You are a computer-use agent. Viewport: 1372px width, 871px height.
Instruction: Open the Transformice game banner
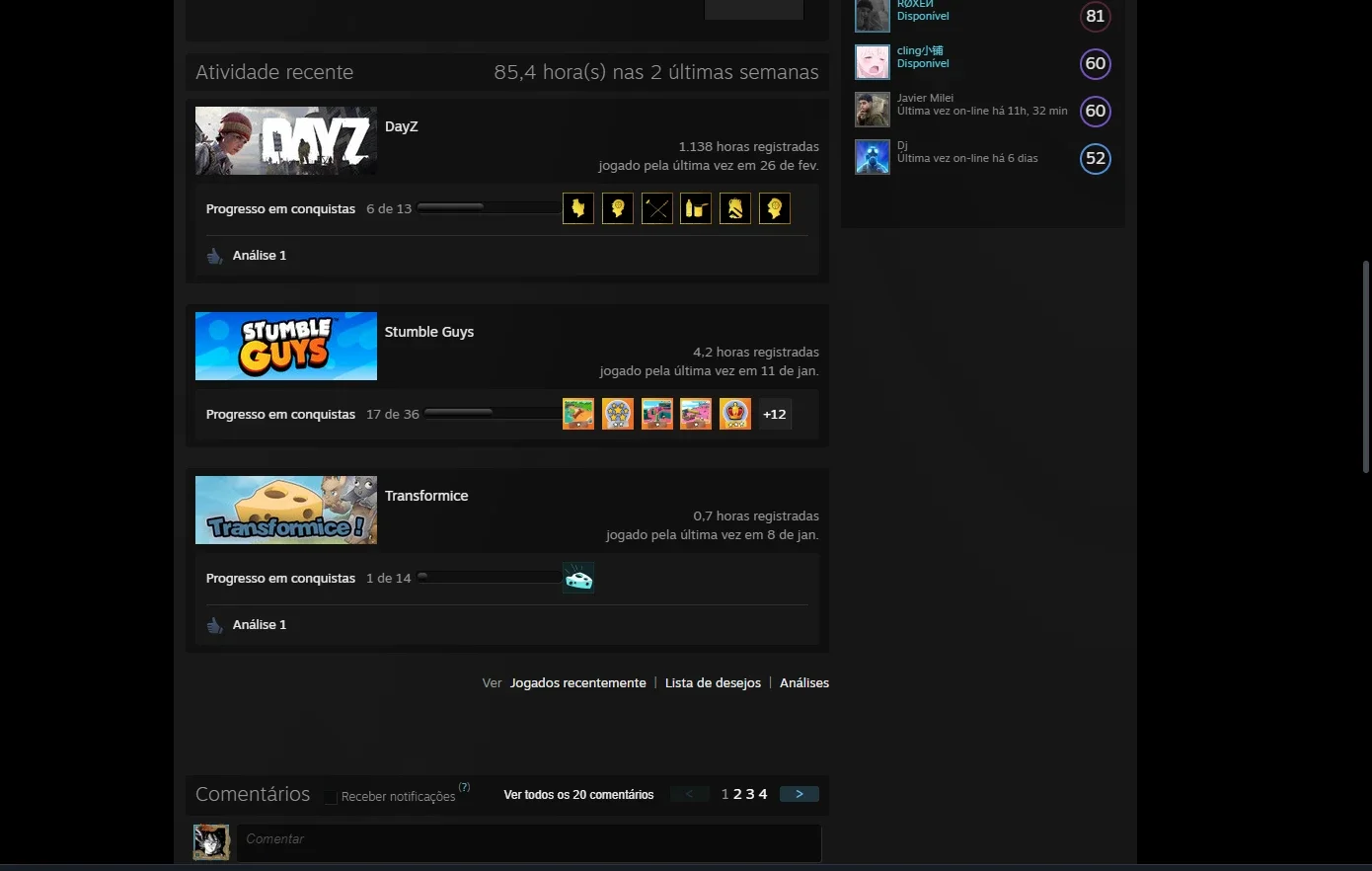pyautogui.click(x=286, y=510)
